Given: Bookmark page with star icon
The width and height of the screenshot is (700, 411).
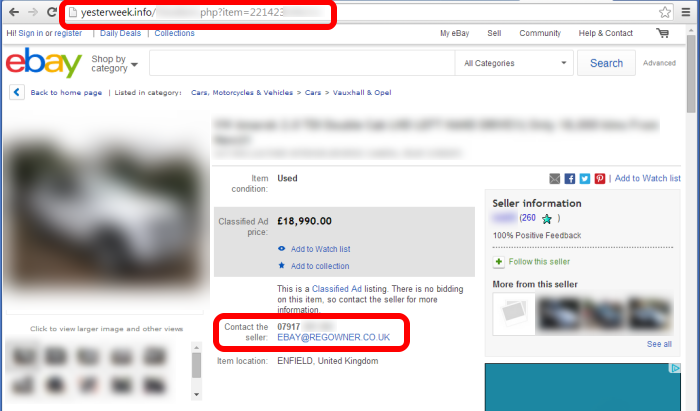Looking at the screenshot, I should (x=665, y=12).
